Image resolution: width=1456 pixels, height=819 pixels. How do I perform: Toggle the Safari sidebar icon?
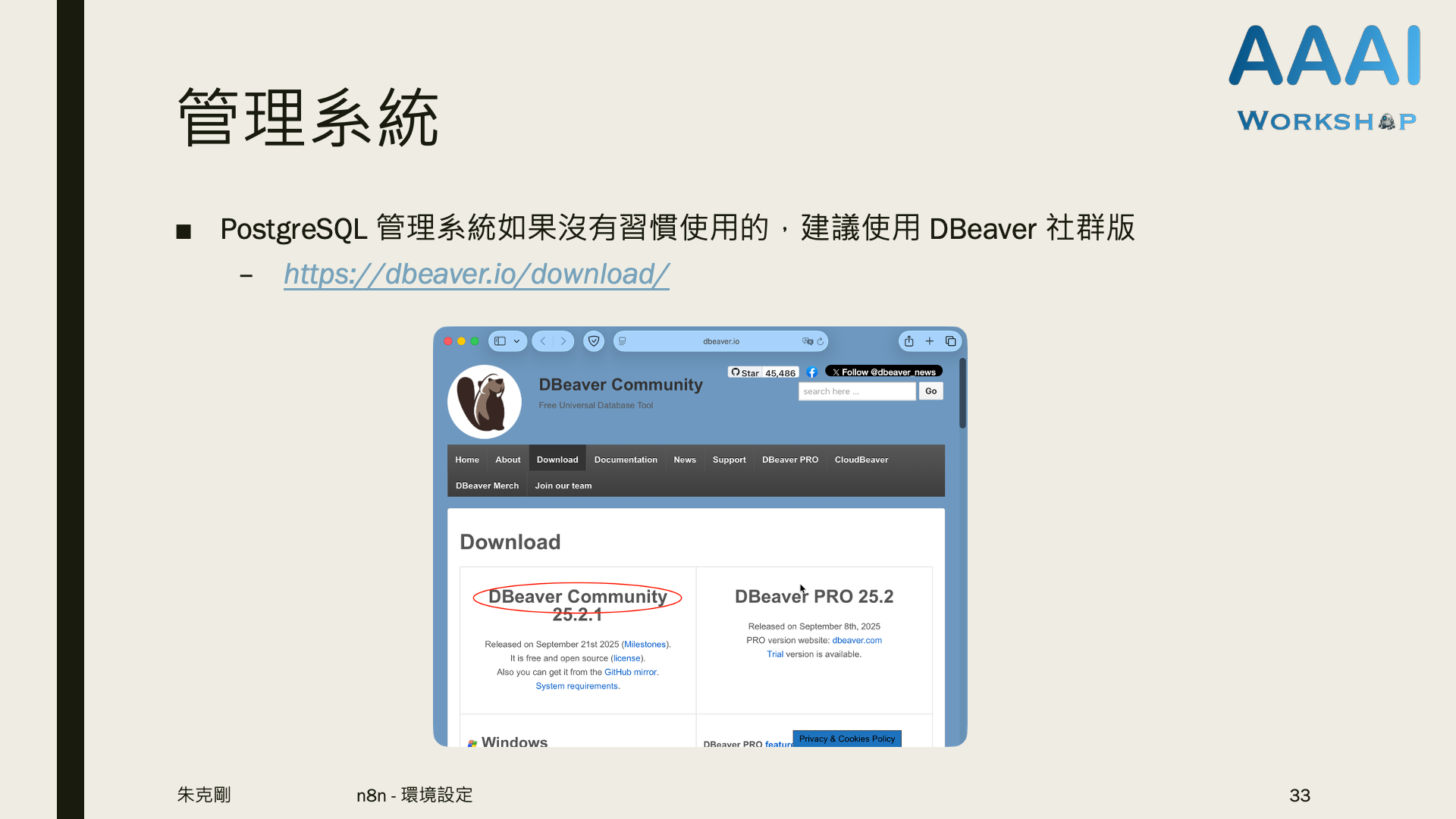click(500, 341)
